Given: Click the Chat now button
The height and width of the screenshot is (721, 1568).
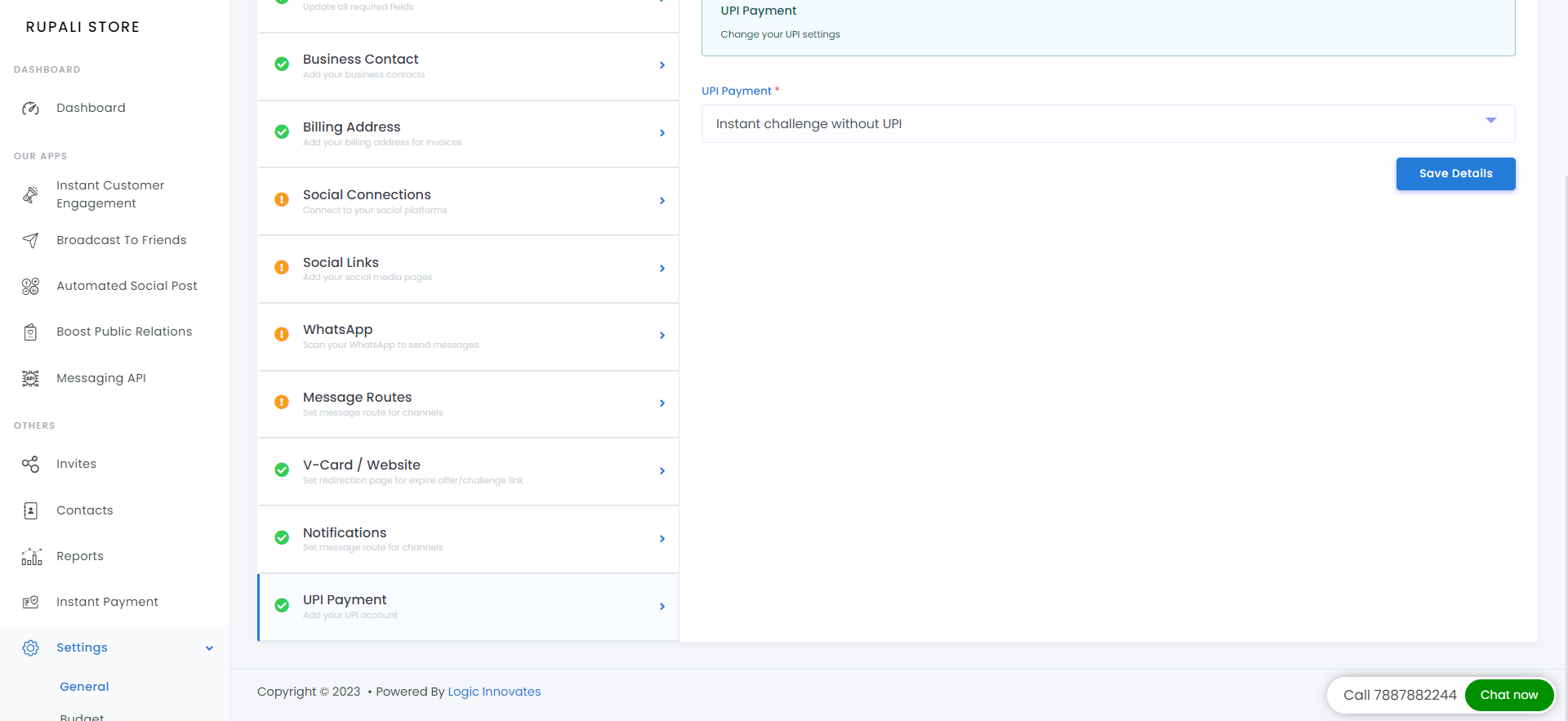Looking at the screenshot, I should (1508, 695).
